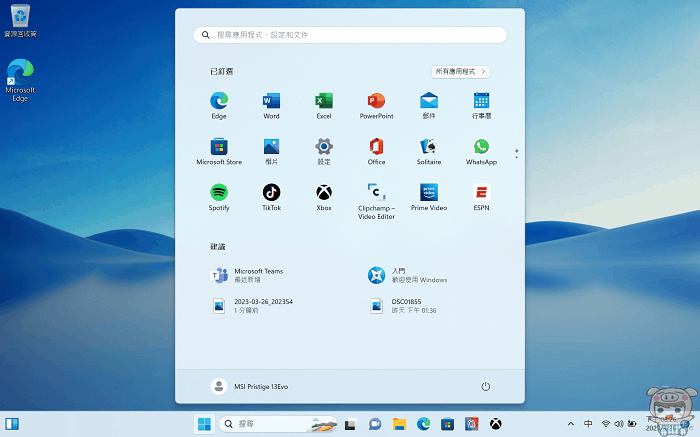The width and height of the screenshot is (700, 437).
Task: Select the Recycle Bin desktop icon
Action: (x=20, y=21)
